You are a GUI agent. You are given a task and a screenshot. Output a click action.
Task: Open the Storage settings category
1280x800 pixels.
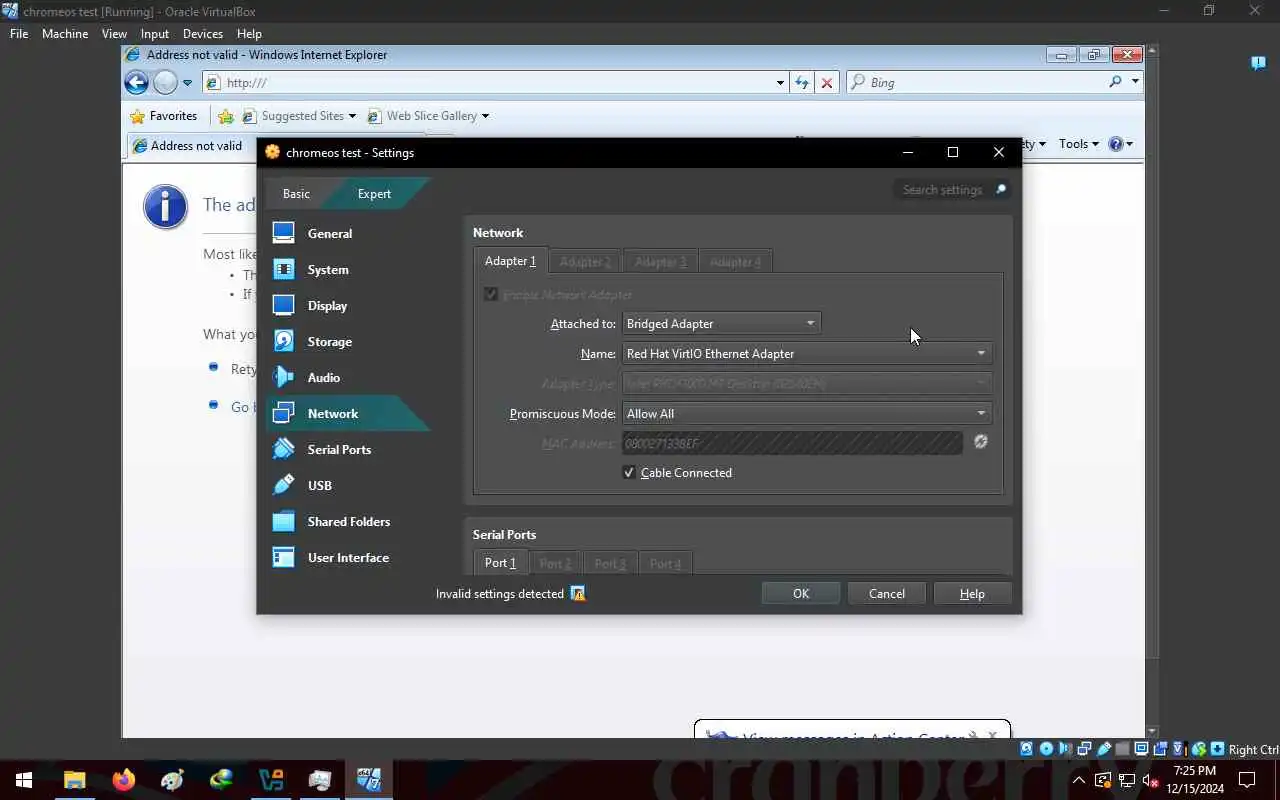(x=348, y=341)
